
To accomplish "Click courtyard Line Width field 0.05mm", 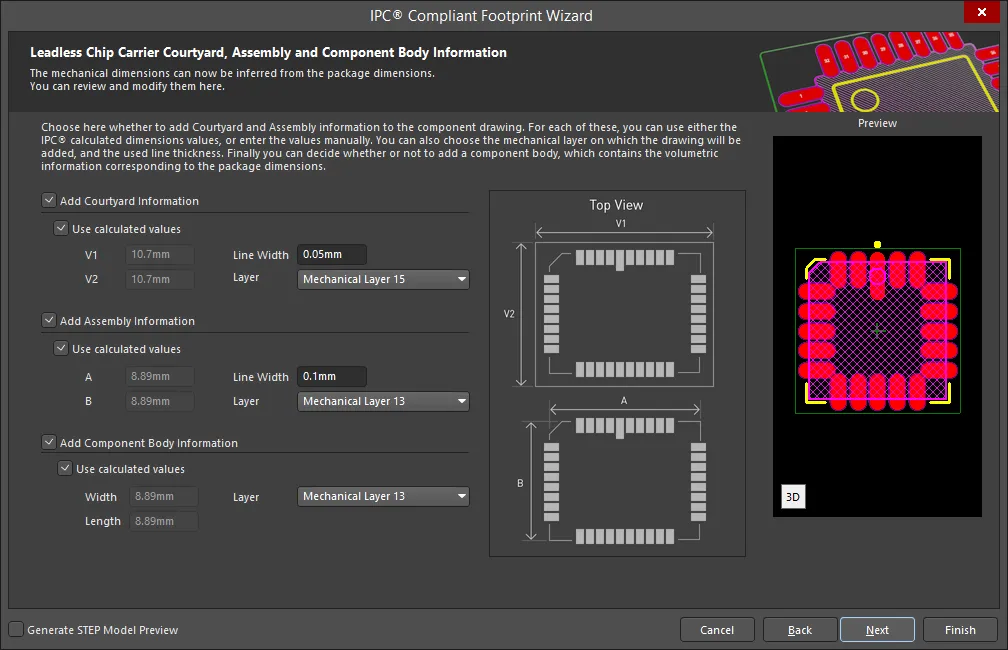I will tap(332, 255).
